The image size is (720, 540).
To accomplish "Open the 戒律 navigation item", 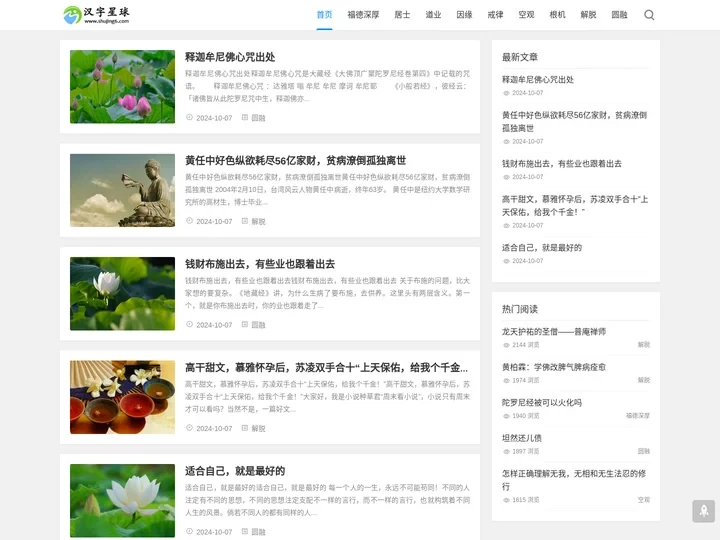I will click(495, 15).
